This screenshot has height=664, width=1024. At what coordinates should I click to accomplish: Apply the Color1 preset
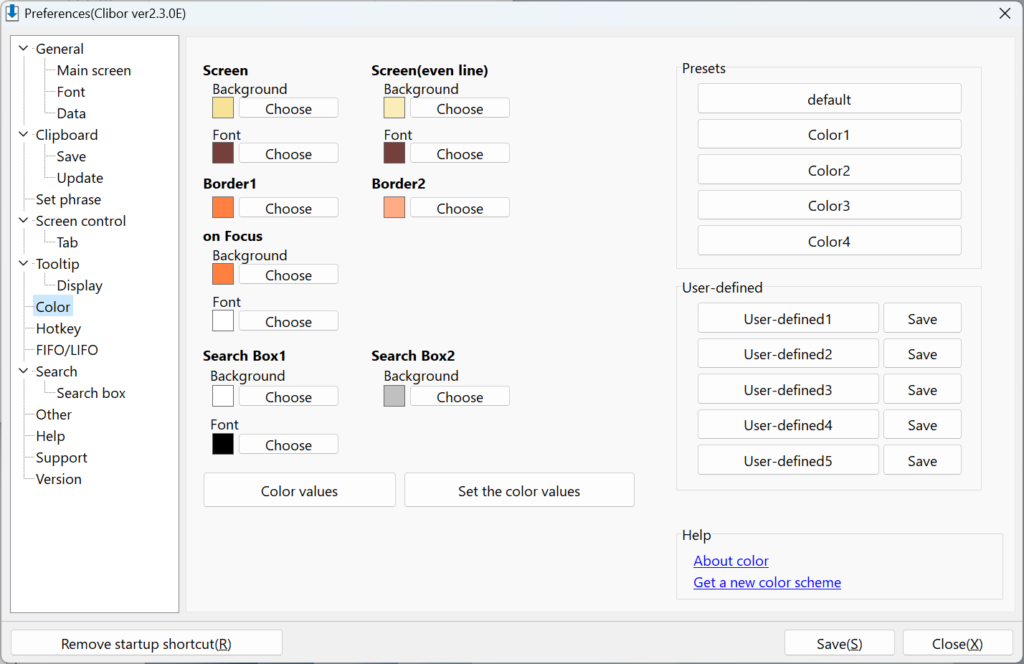pos(829,134)
